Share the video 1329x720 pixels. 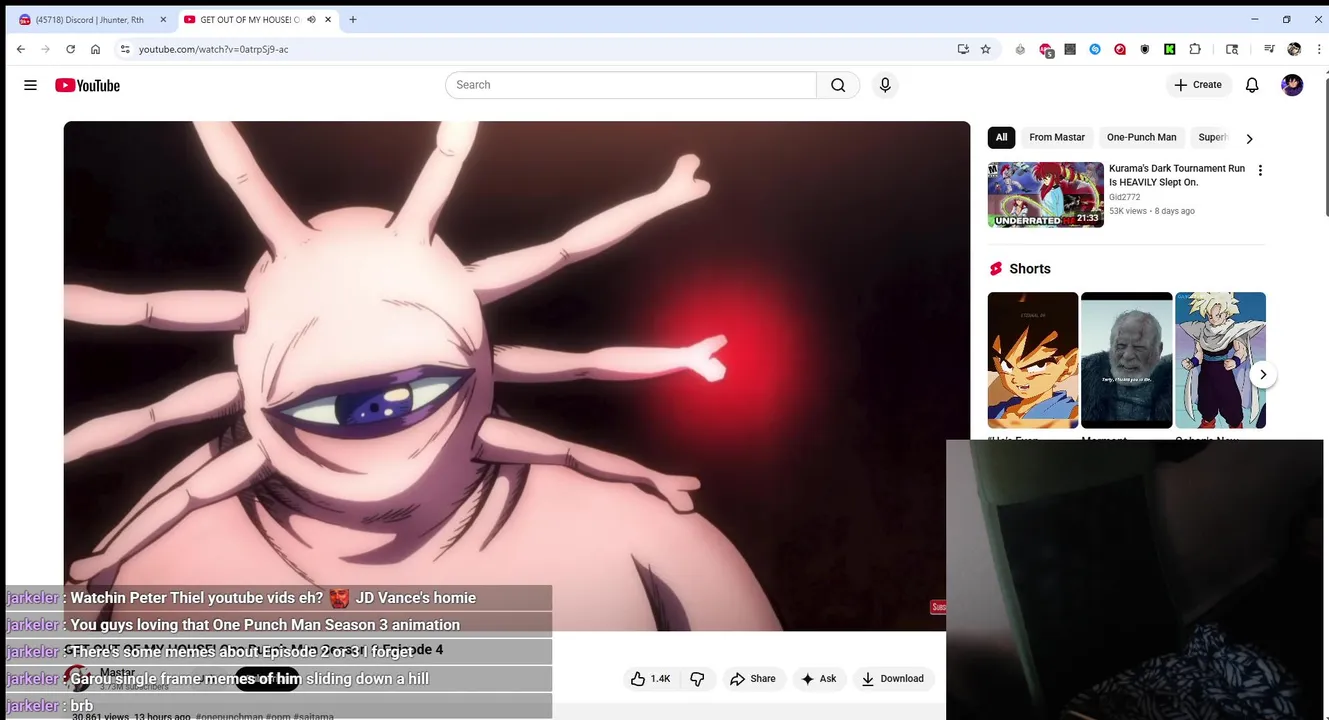coord(752,679)
